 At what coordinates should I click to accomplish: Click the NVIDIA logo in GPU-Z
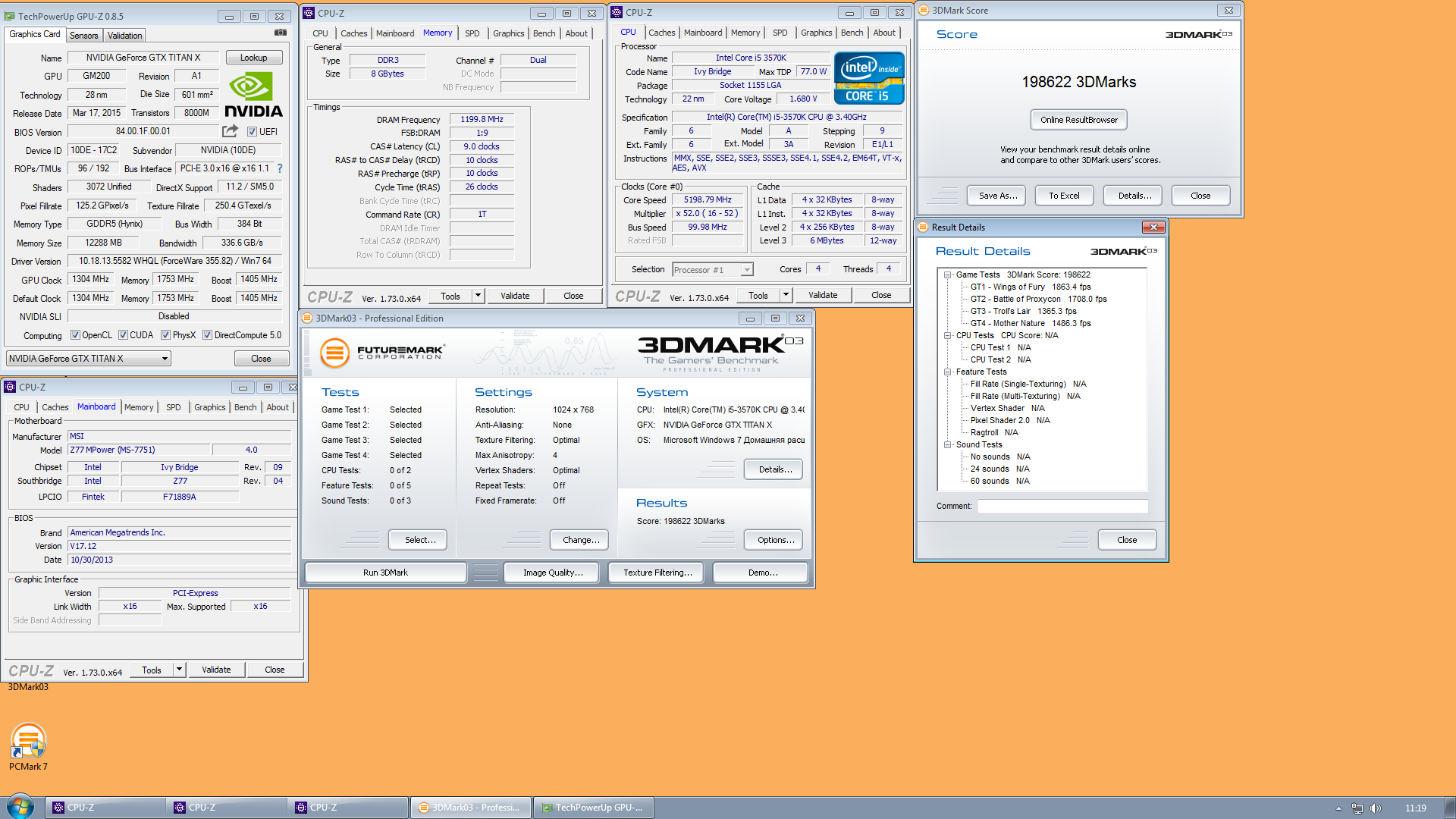pos(253,94)
